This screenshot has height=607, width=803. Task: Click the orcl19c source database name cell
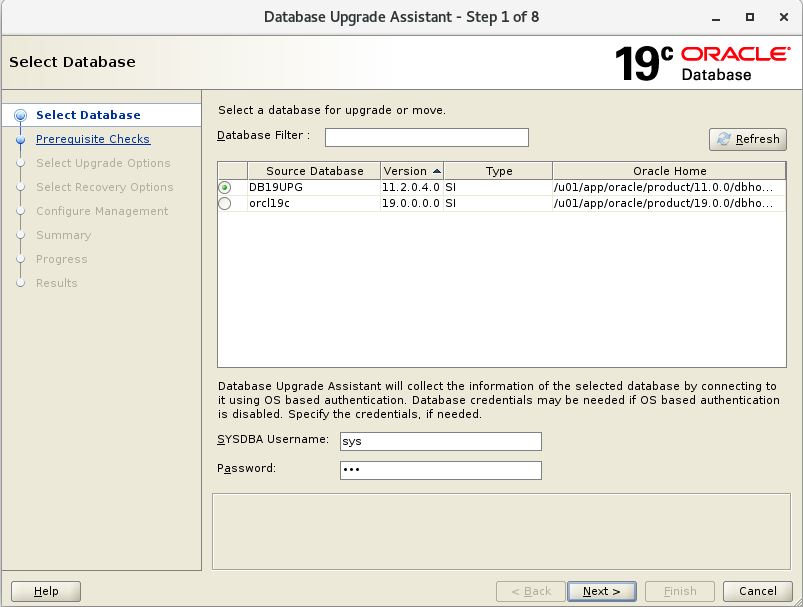[x=314, y=203]
